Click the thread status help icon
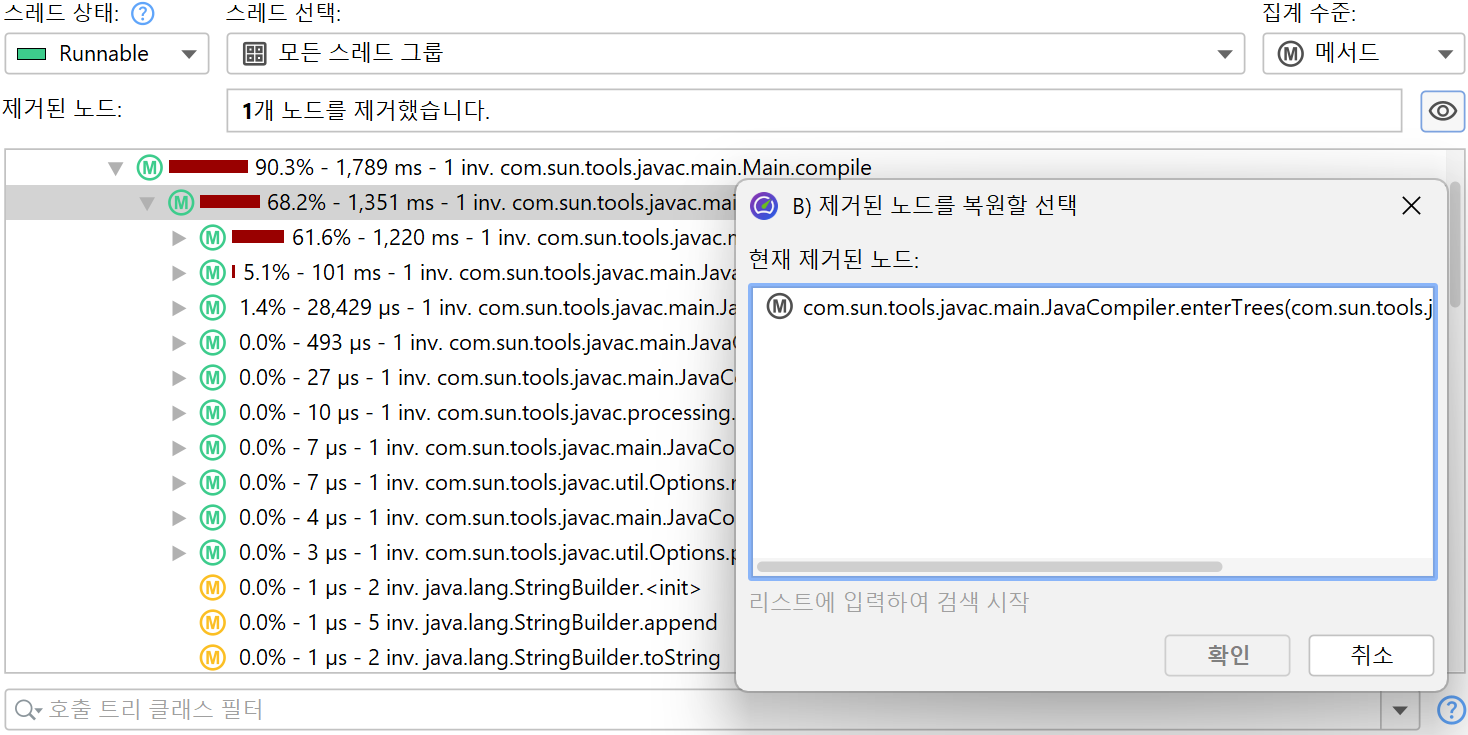The image size is (1468, 735). 144,14
